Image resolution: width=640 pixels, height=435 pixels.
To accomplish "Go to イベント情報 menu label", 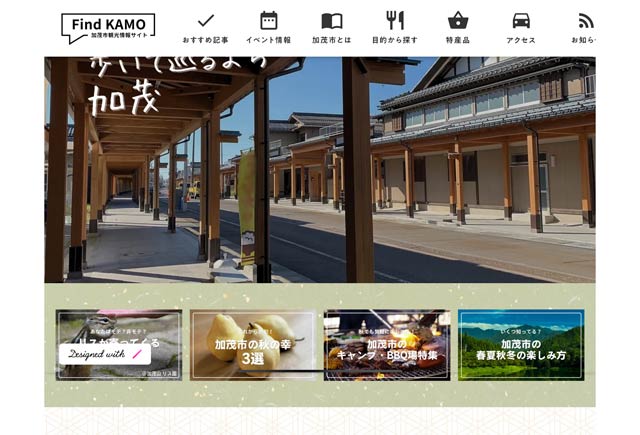I will (269, 40).
